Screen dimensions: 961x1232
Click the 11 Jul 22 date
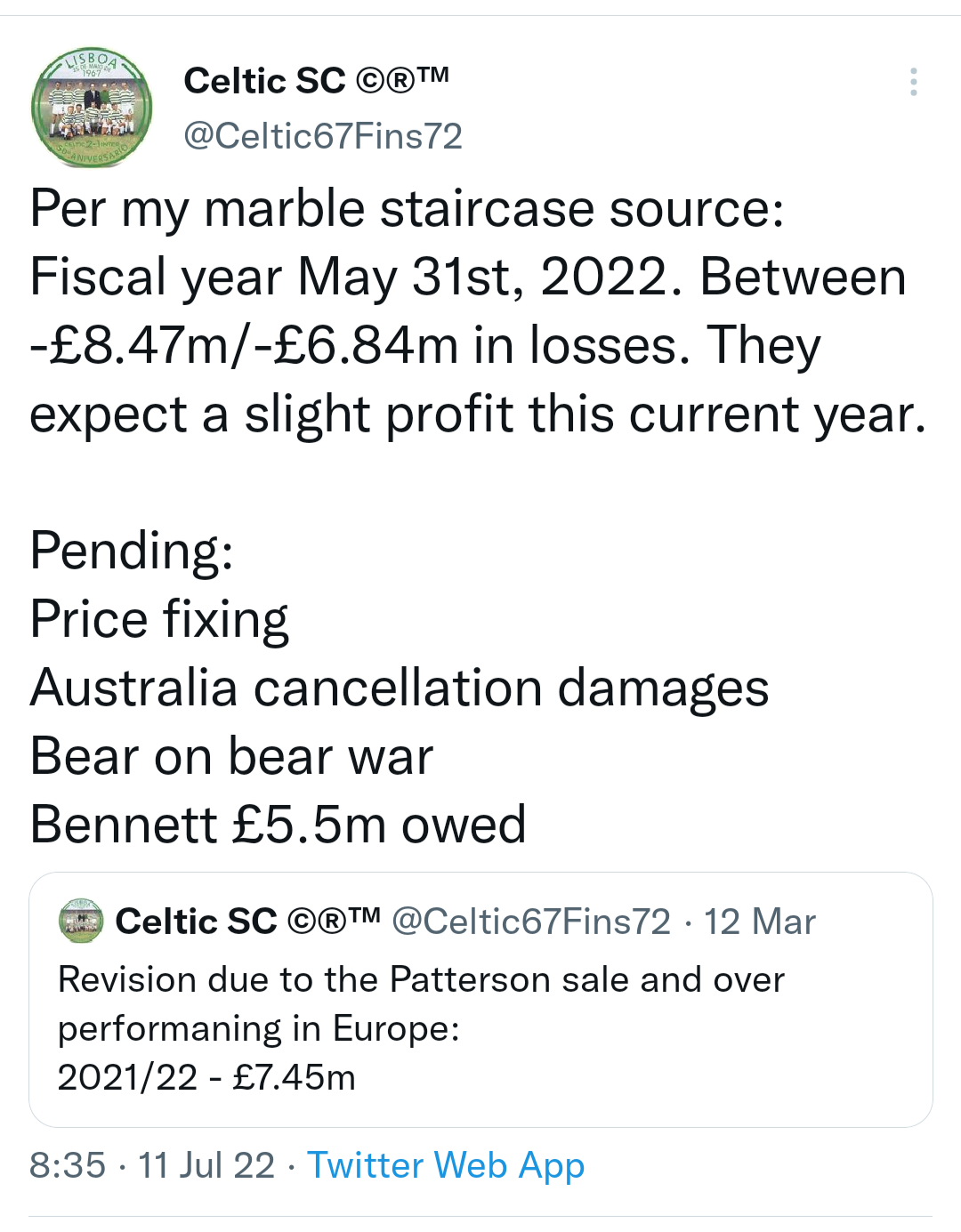[206, 1165]
